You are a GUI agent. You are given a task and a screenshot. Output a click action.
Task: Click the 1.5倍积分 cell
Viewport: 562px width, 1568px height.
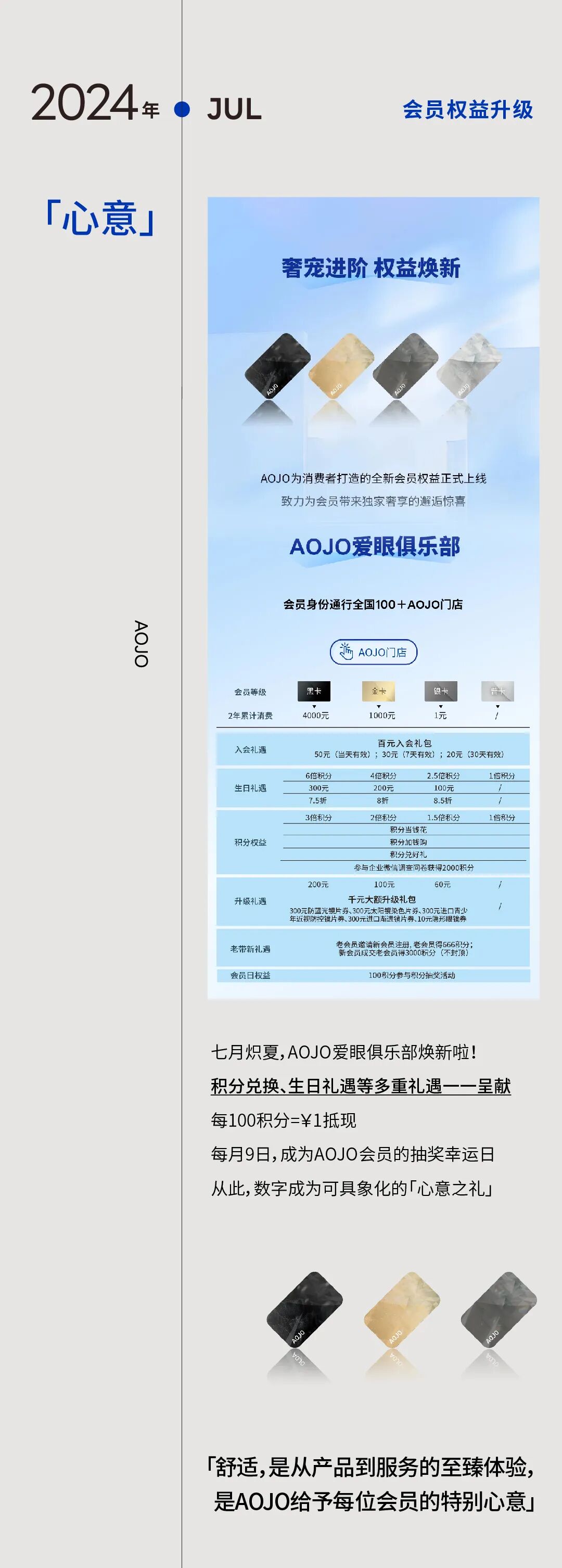[443, 818]
